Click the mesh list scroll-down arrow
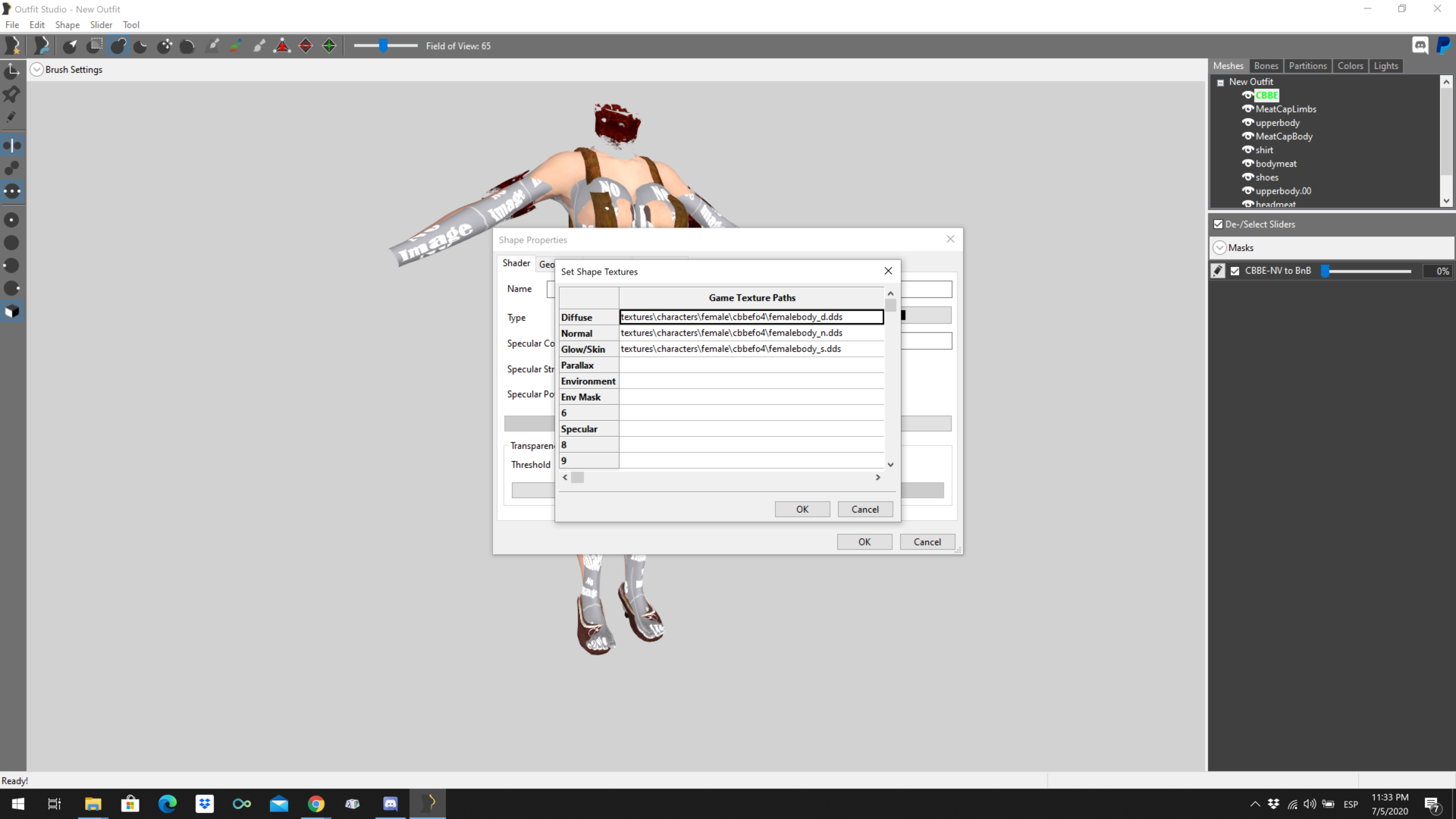 pos(1446,201)
